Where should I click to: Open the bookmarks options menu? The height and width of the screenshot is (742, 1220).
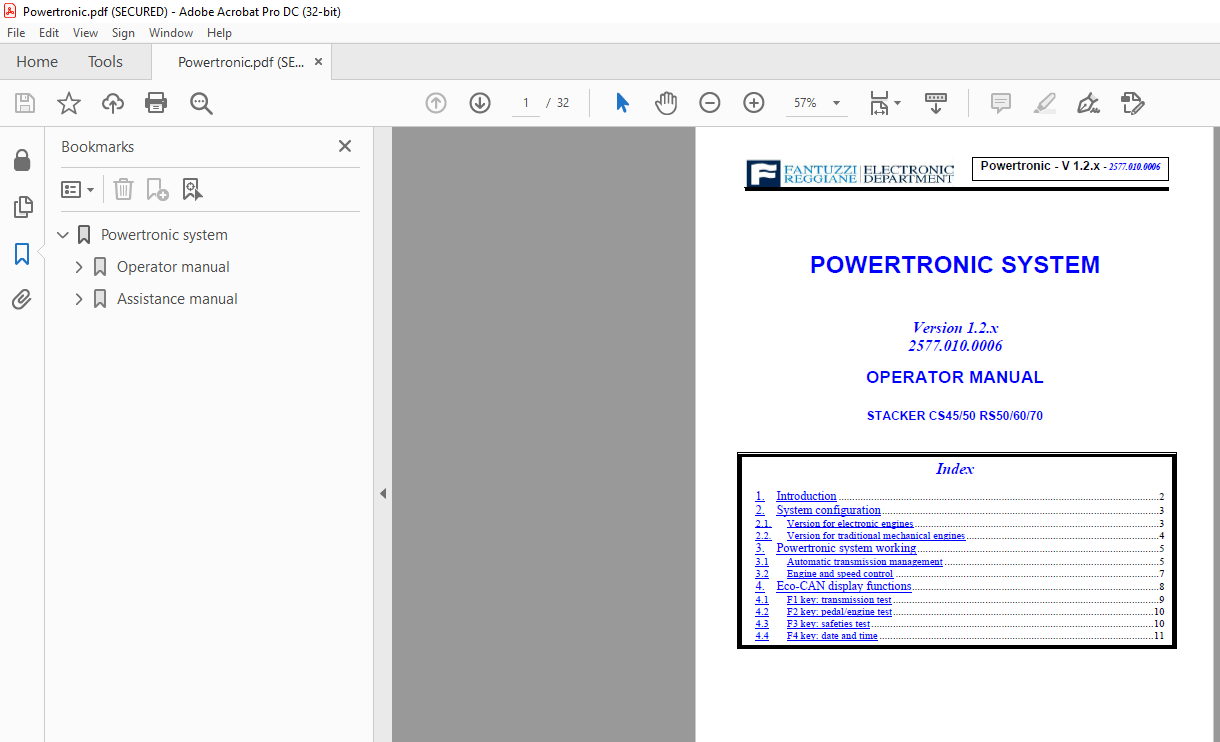point(78,189)
